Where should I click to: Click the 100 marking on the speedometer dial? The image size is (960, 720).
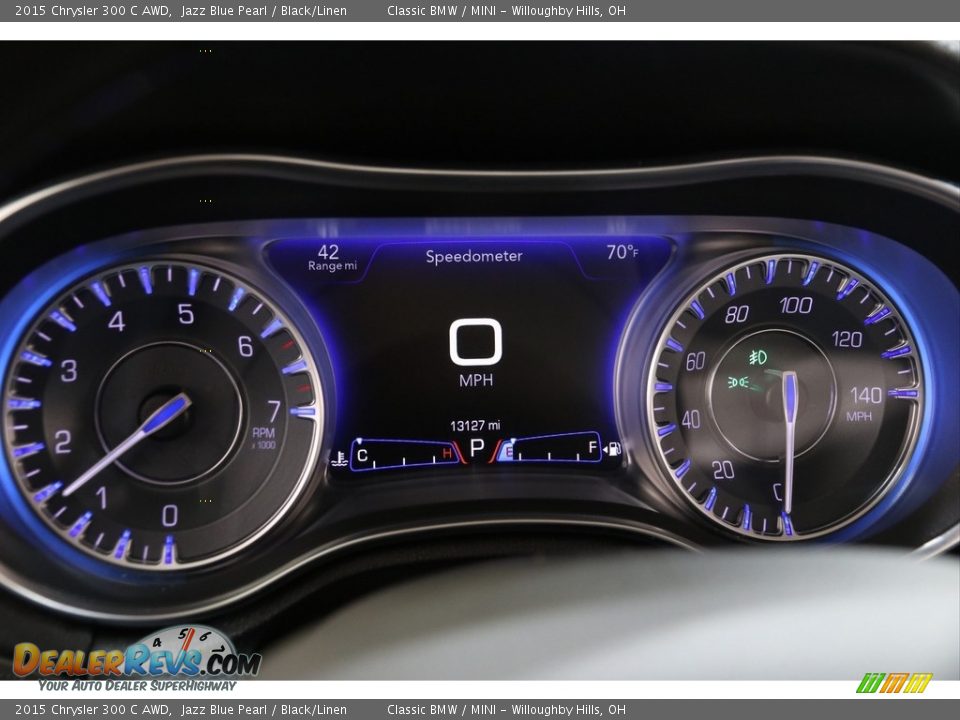[796, 305]
